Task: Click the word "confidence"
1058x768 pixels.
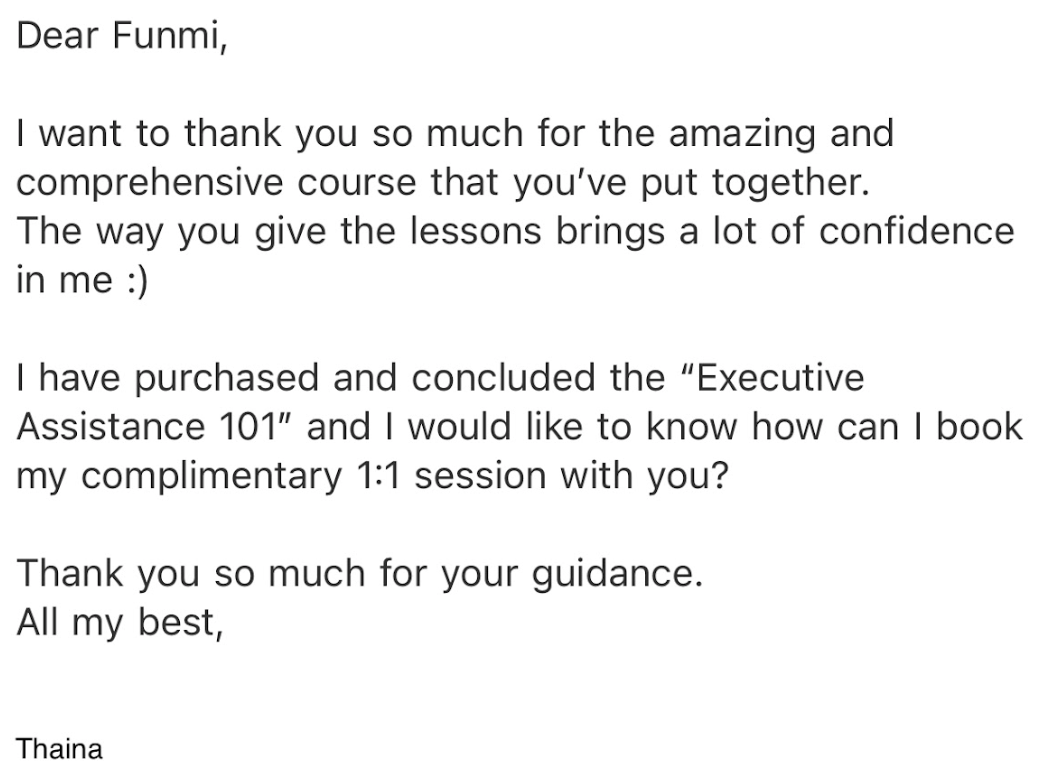Action: coord(915,231)
